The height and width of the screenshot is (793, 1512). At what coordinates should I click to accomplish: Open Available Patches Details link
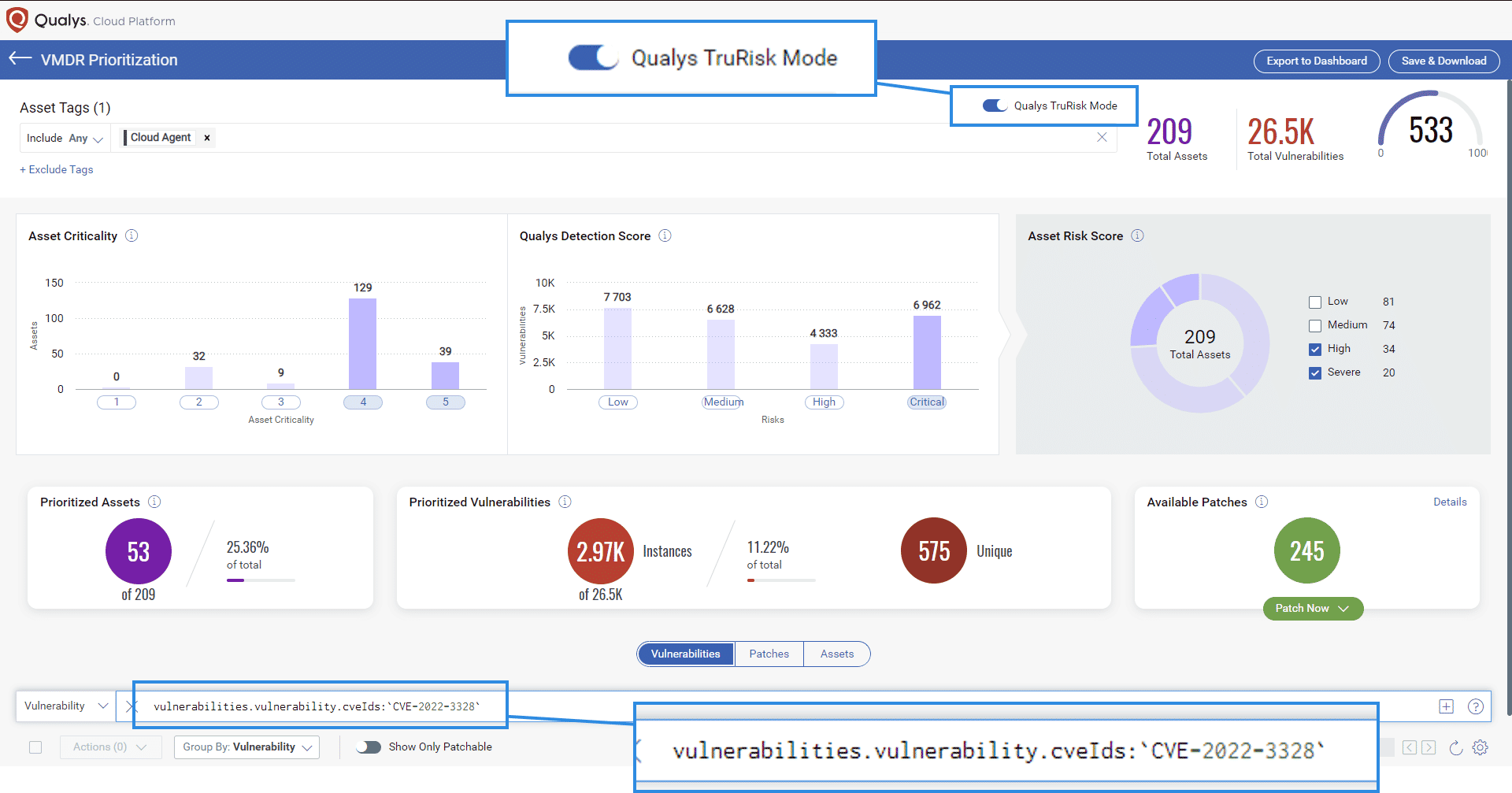tap(1450, 502)
